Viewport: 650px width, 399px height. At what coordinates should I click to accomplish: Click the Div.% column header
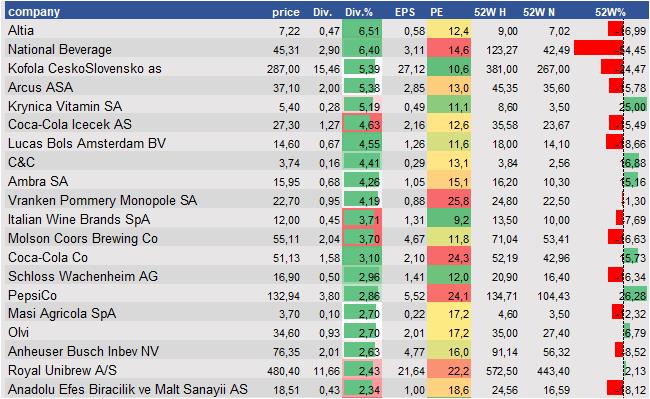pos(359,12)
